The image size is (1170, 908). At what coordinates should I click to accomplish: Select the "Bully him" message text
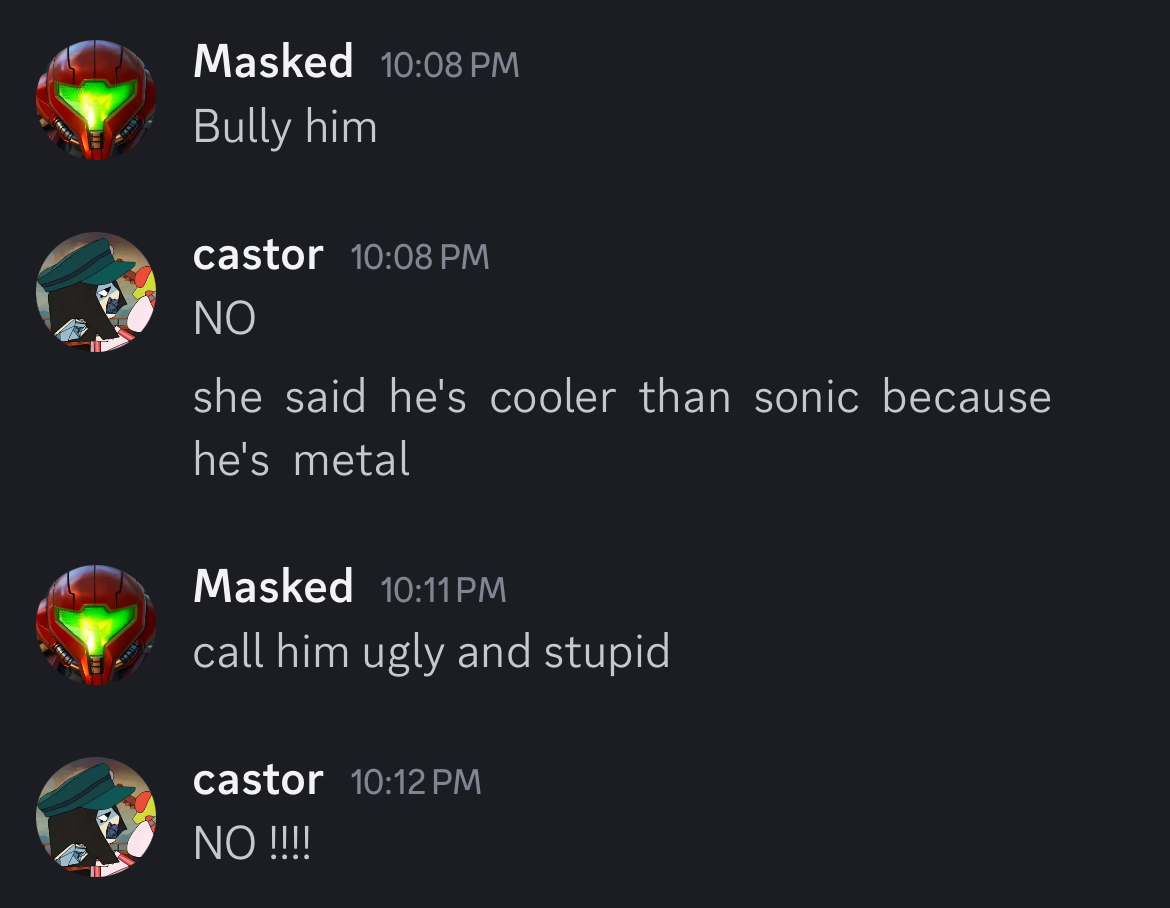tap(285, 127)
